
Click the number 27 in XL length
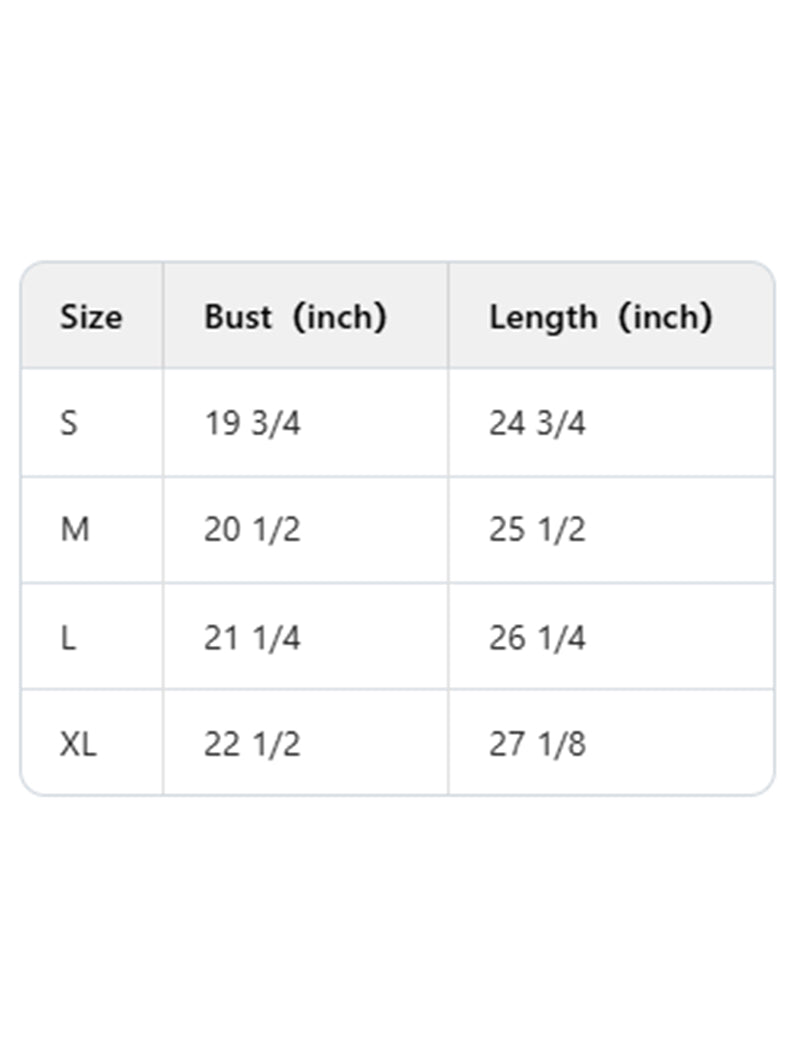tap(507, 744)
